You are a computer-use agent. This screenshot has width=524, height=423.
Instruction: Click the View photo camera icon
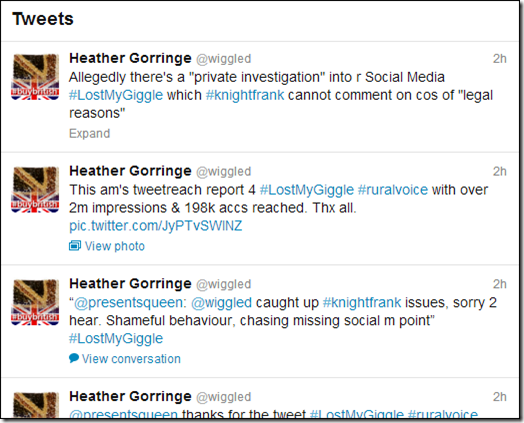tap(75, 246)
